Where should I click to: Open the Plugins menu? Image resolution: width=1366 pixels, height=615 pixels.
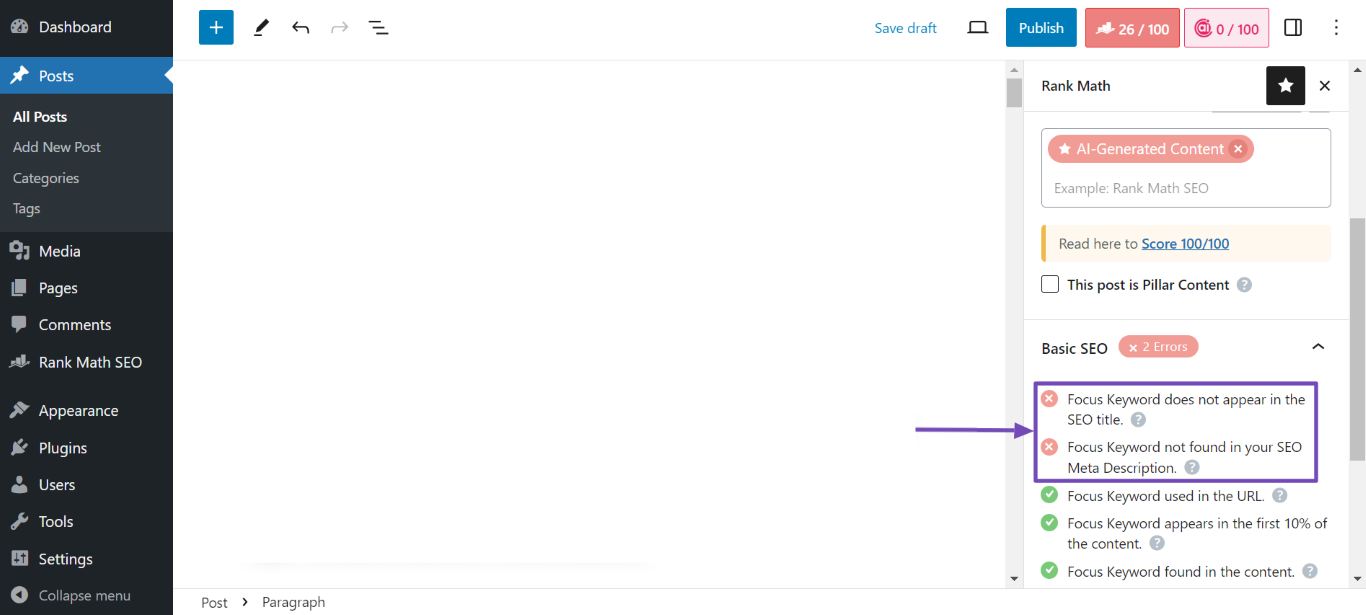click(86, 448)
